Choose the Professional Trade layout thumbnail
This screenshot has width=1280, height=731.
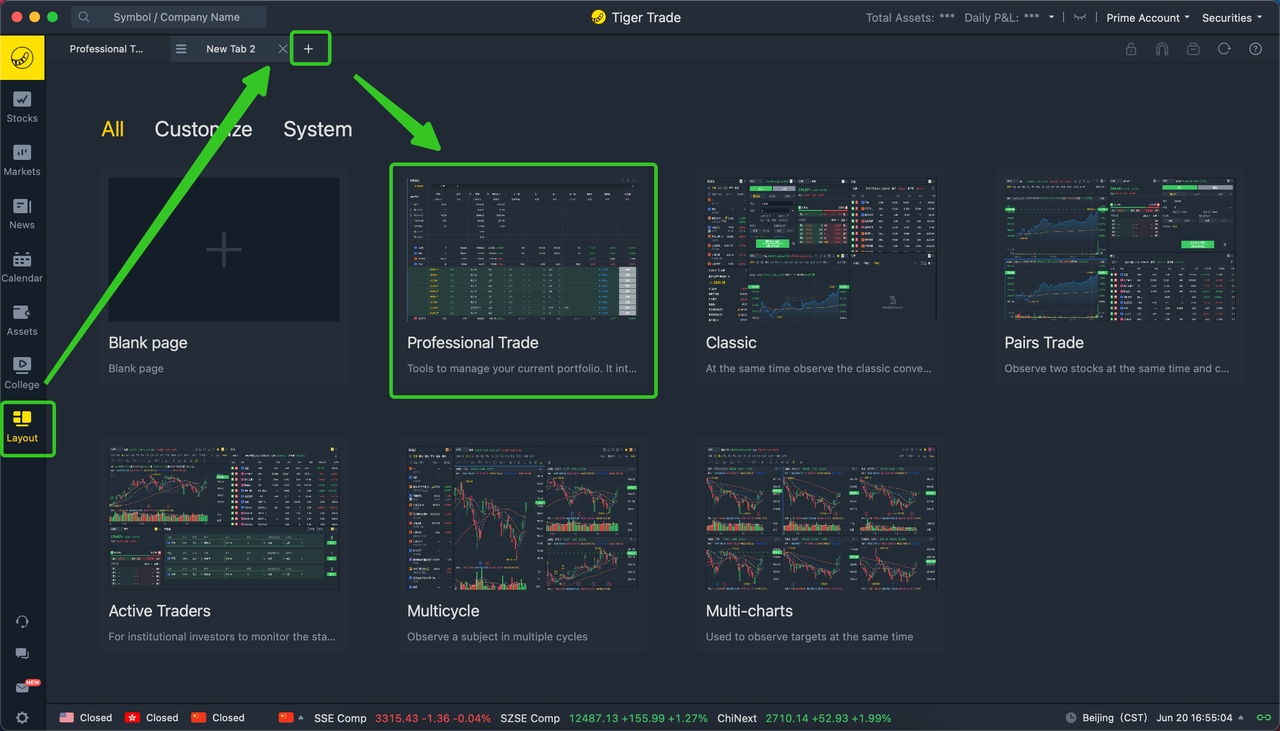point(522,250)
